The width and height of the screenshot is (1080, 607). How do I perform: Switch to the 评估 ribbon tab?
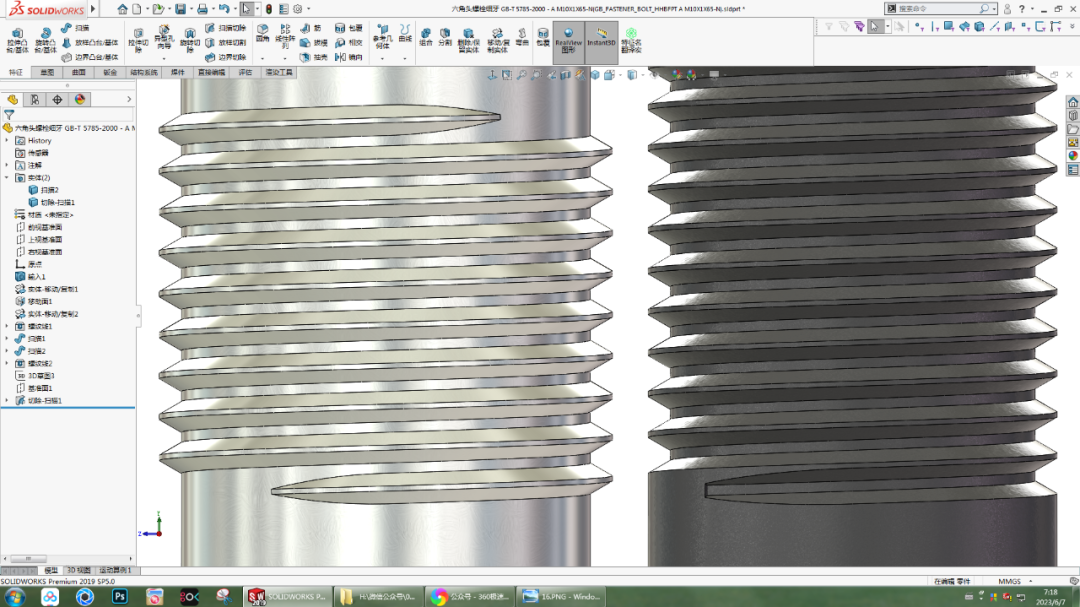pos(247,72)
